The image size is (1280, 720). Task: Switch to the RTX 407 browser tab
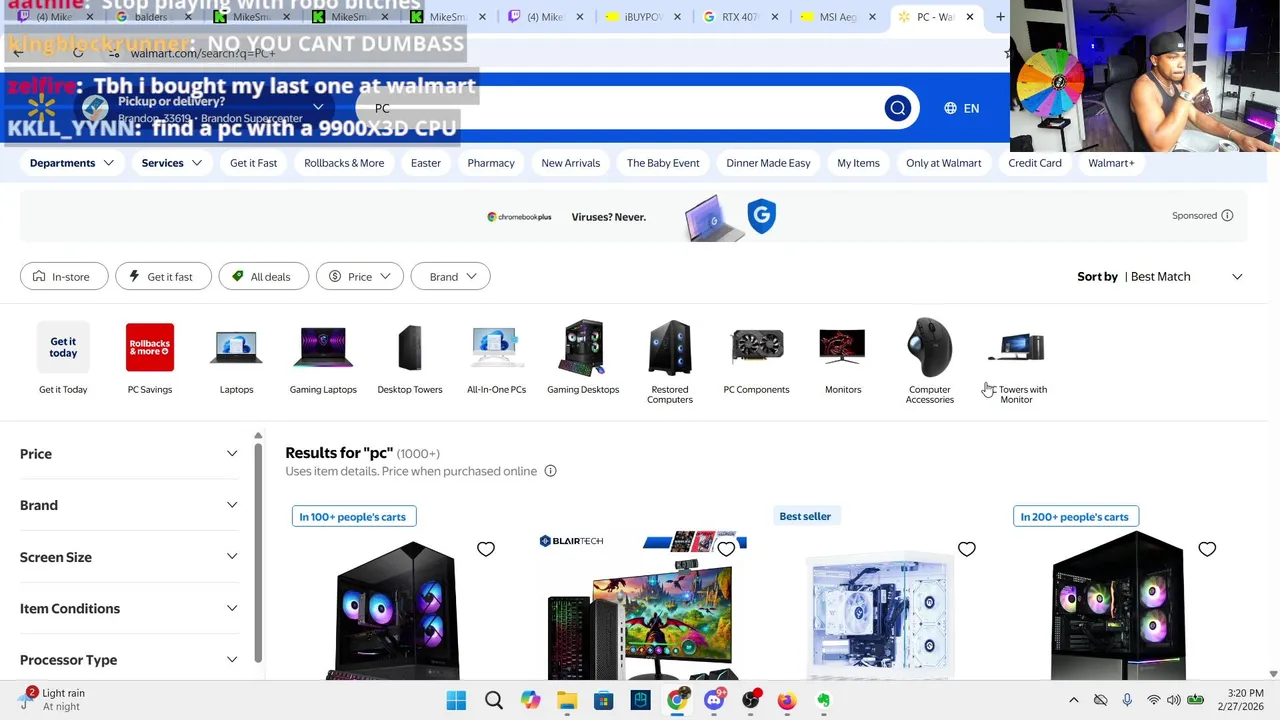(x=740, y=17)
